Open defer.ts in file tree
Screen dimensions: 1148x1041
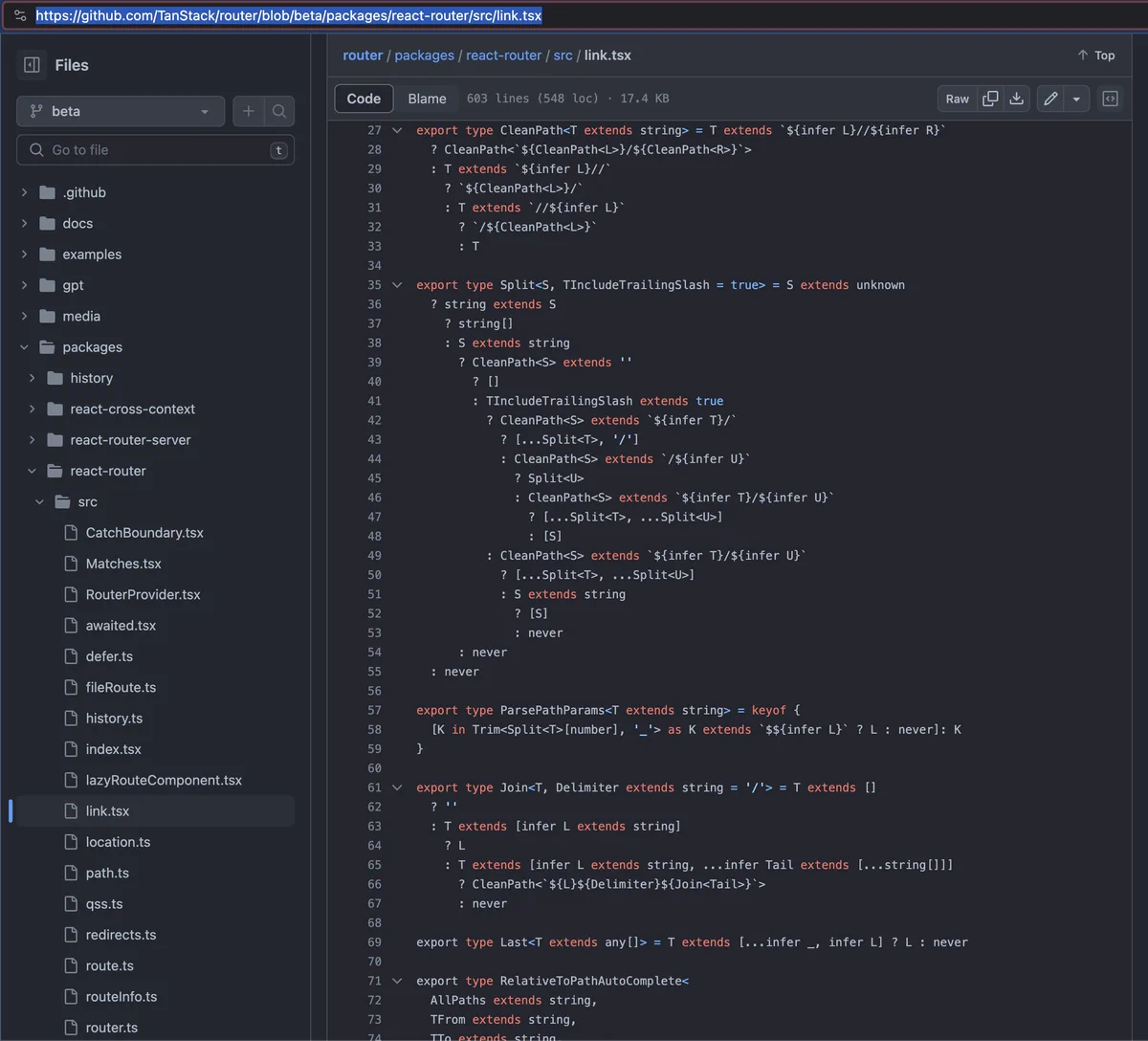(109, 656)
